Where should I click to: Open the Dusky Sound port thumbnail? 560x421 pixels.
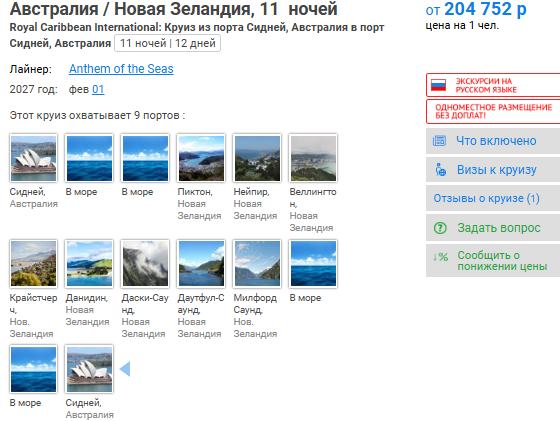pos(145,264)
